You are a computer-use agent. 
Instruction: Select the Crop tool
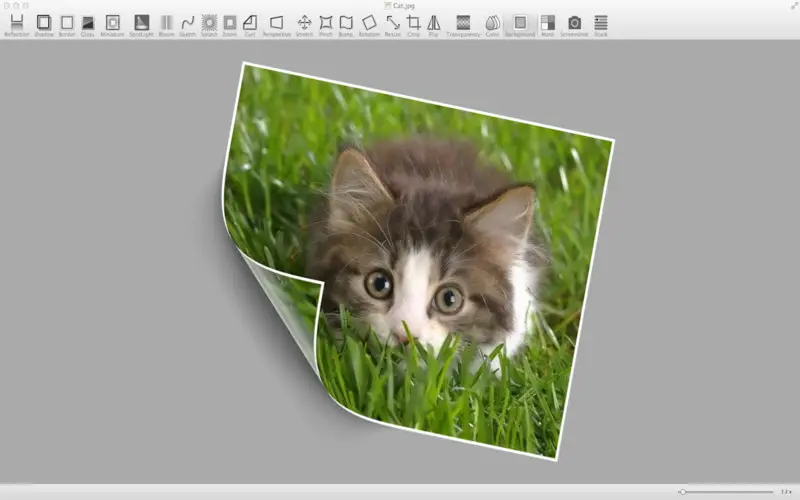(413, 26)
